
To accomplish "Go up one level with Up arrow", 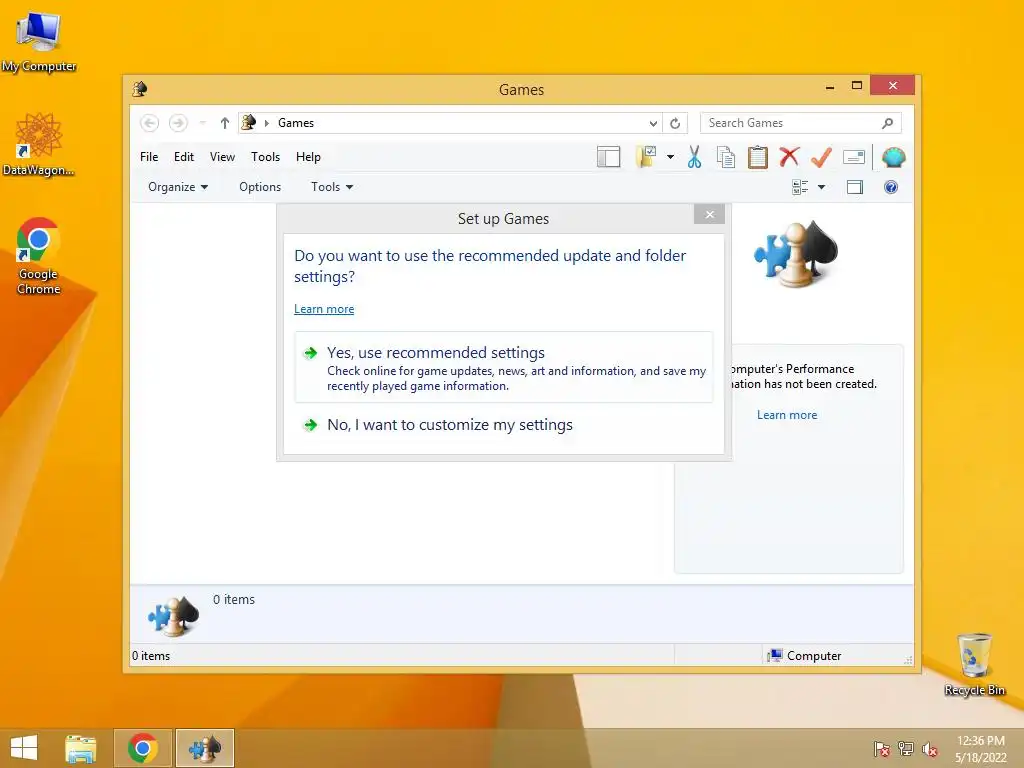I will pos(225,123).
